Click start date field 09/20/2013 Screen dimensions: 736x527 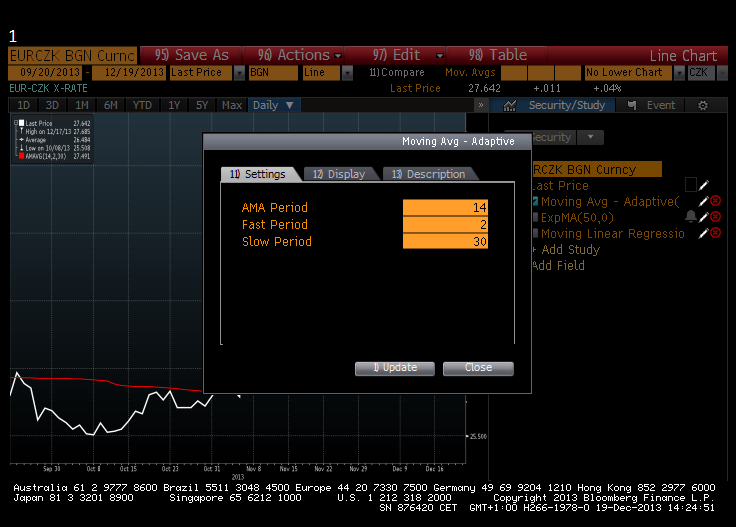click(45, 73)
